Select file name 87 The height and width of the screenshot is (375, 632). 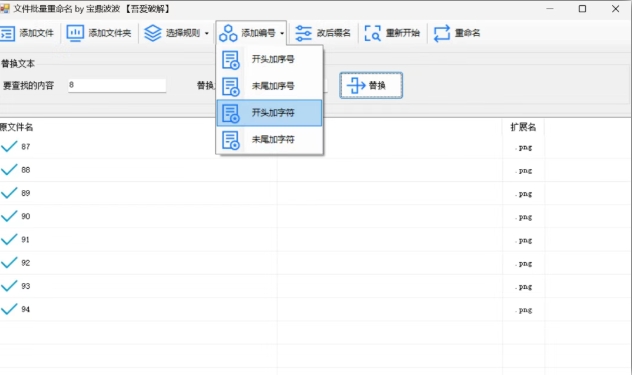(x=26, y=147)
